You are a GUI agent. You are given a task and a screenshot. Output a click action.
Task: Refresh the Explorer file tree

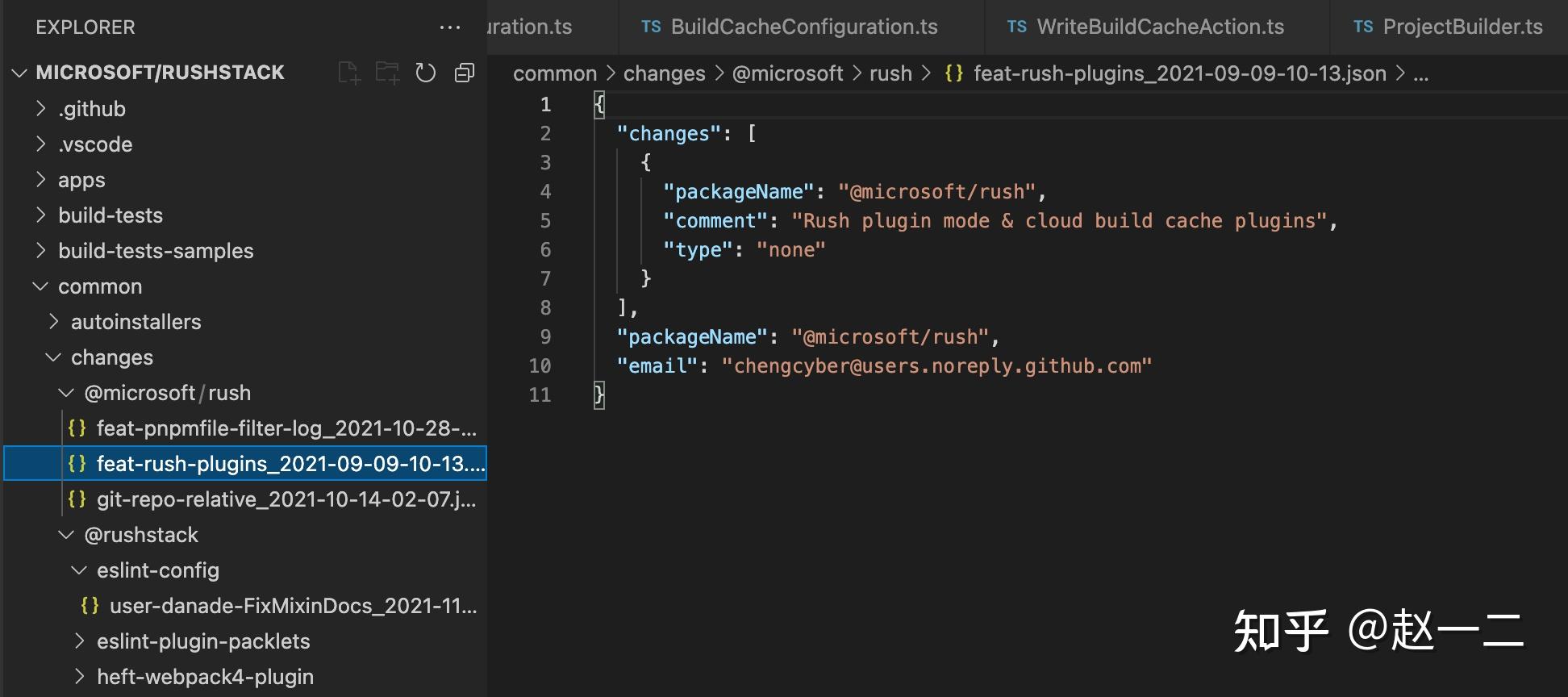click(426, 73)
